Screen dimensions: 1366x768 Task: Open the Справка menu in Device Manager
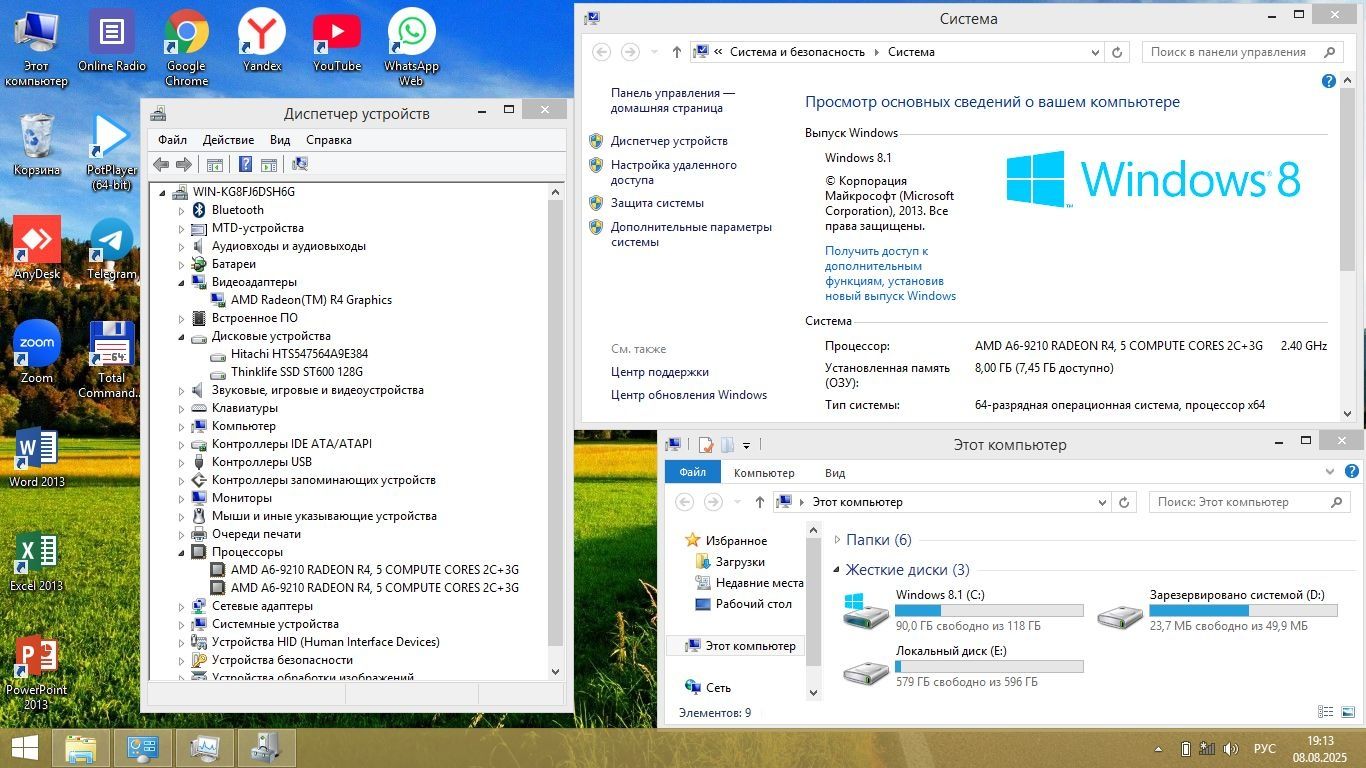coord(329,140)
